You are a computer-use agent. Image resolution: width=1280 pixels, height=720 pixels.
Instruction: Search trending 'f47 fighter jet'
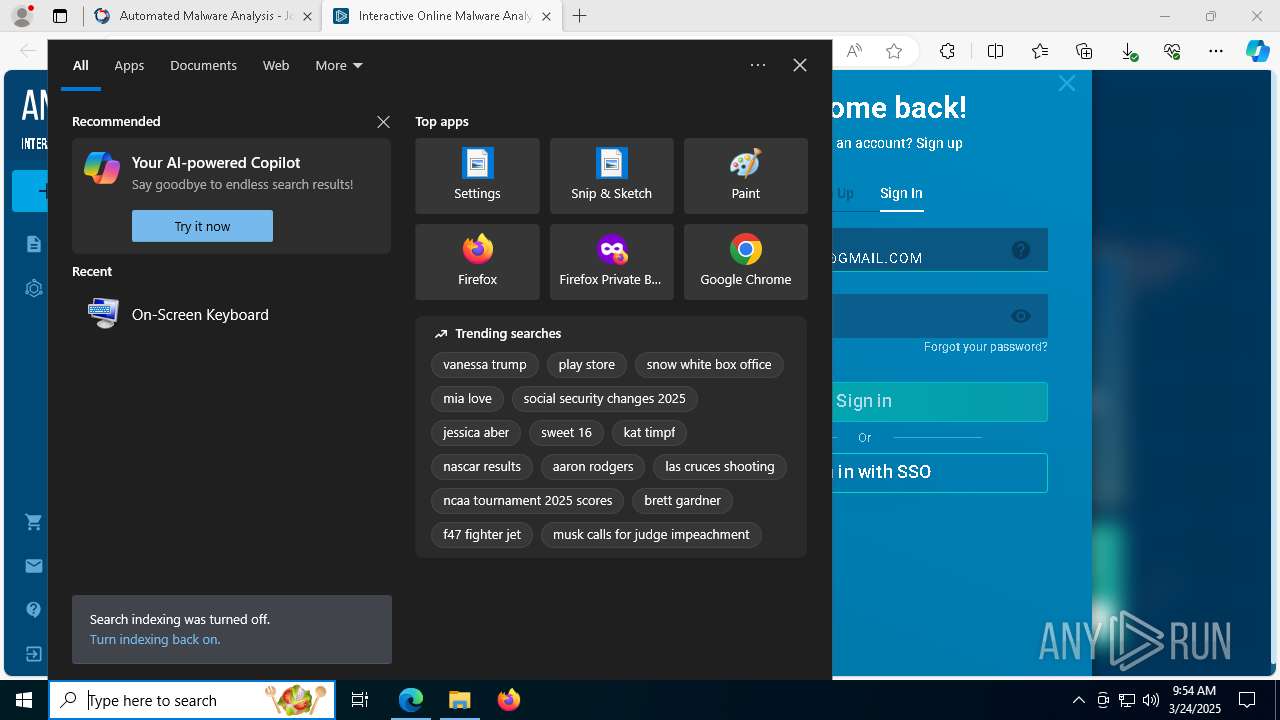pos(482,535)
